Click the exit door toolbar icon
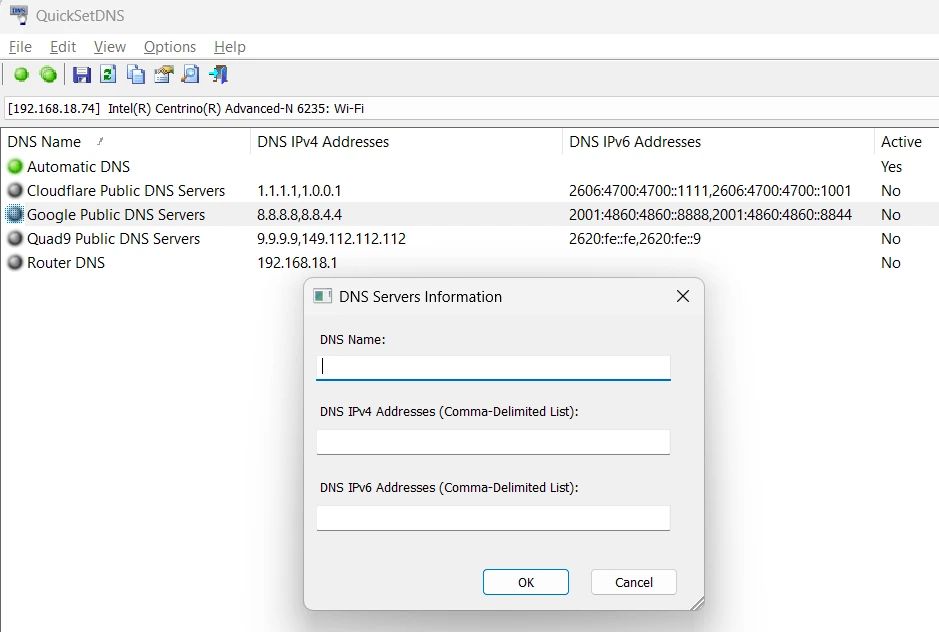 coord(219,74)
